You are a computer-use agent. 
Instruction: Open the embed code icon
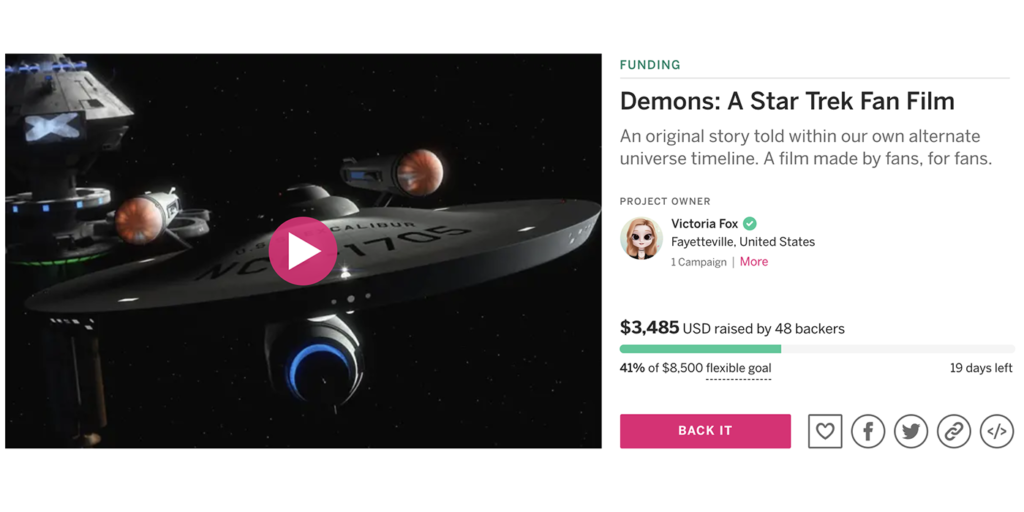coord(997,431)
